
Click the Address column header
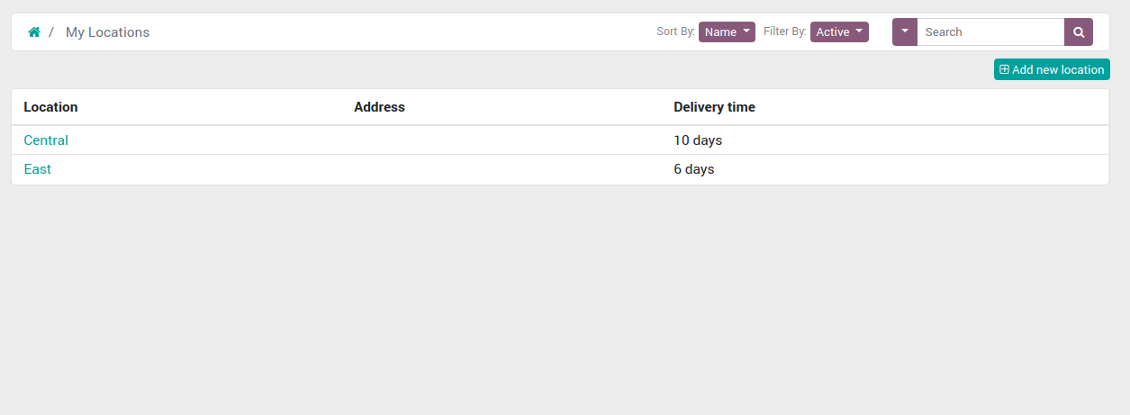(x=379, y=107)
